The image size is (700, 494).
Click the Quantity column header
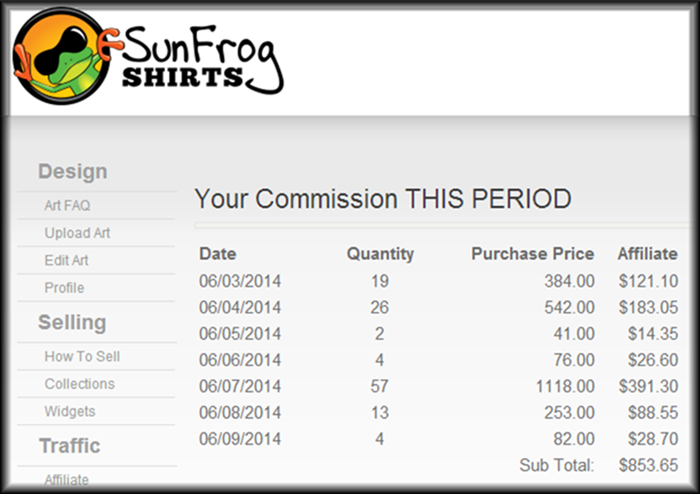click(x=380, y=254)
